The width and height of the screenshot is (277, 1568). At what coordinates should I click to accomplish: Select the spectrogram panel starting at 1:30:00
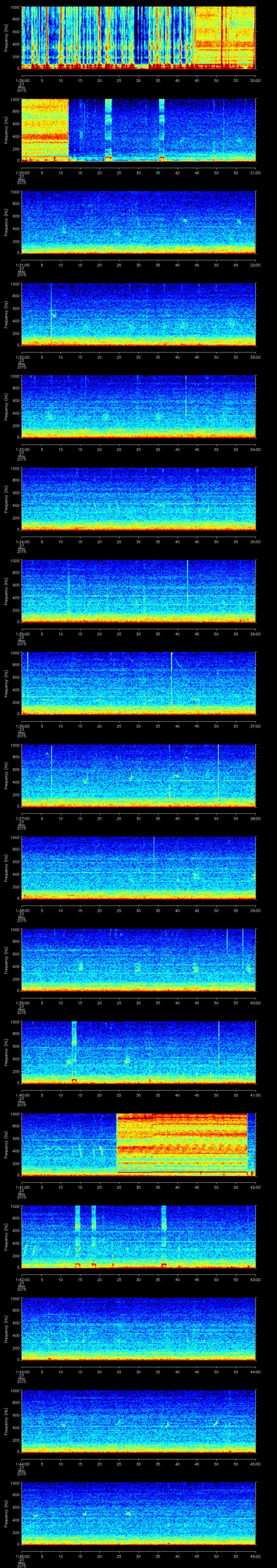coord(139,130)
